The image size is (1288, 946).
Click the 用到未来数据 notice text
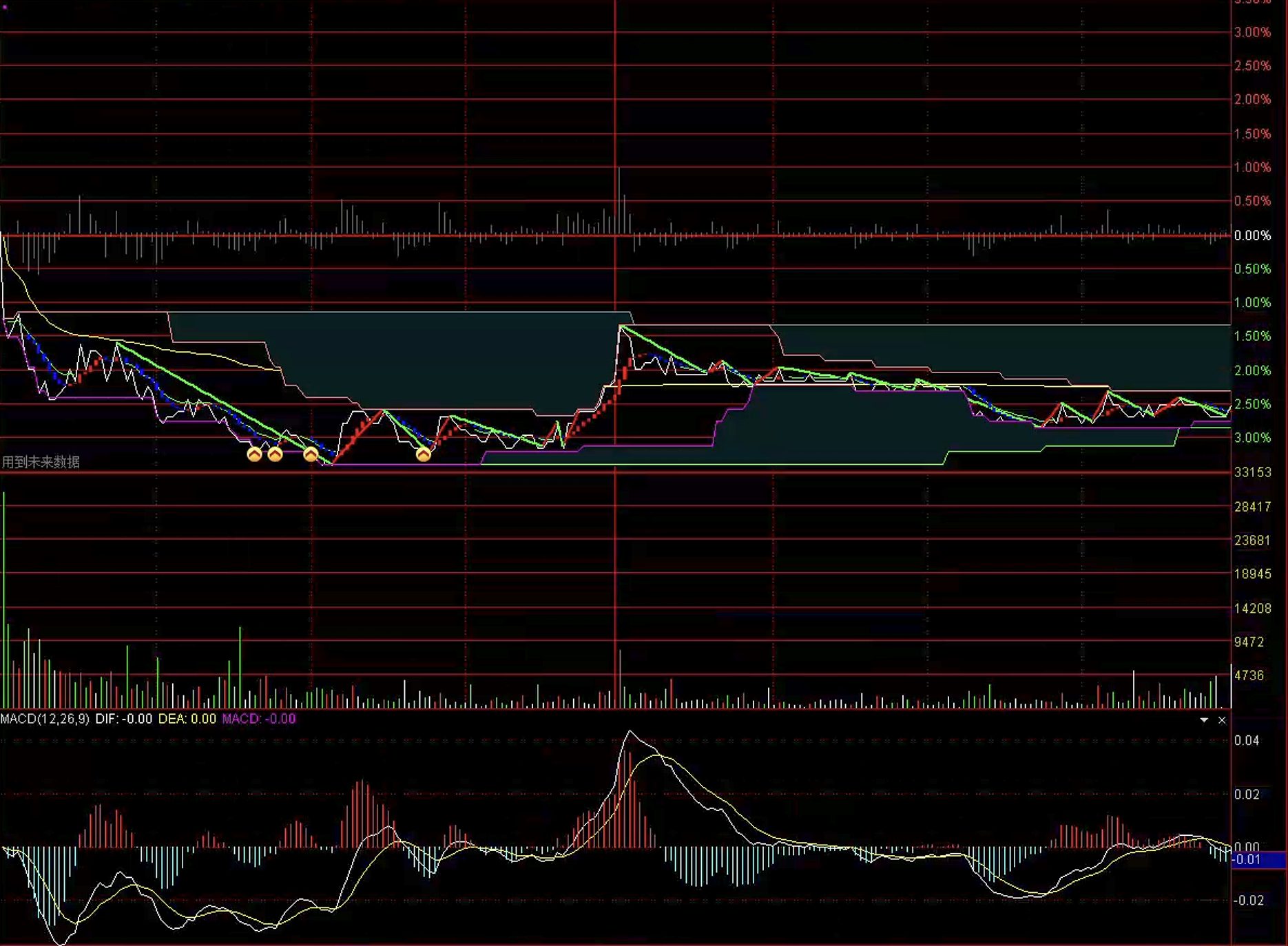pos(41,462)
